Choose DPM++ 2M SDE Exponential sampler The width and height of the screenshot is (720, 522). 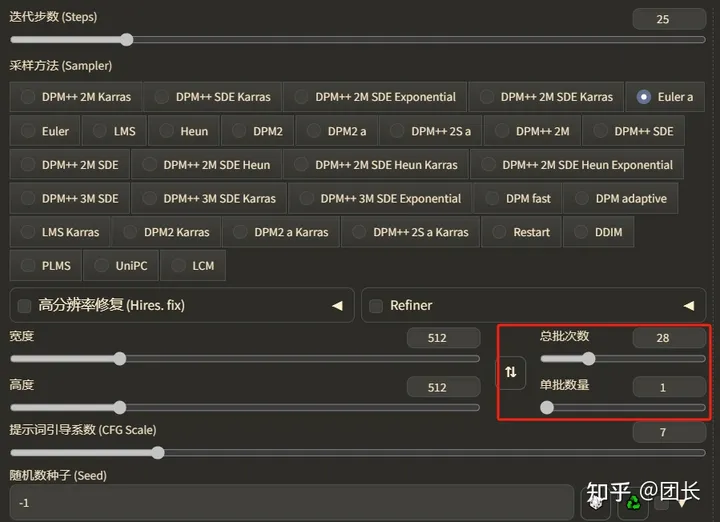tap(375, 97)
